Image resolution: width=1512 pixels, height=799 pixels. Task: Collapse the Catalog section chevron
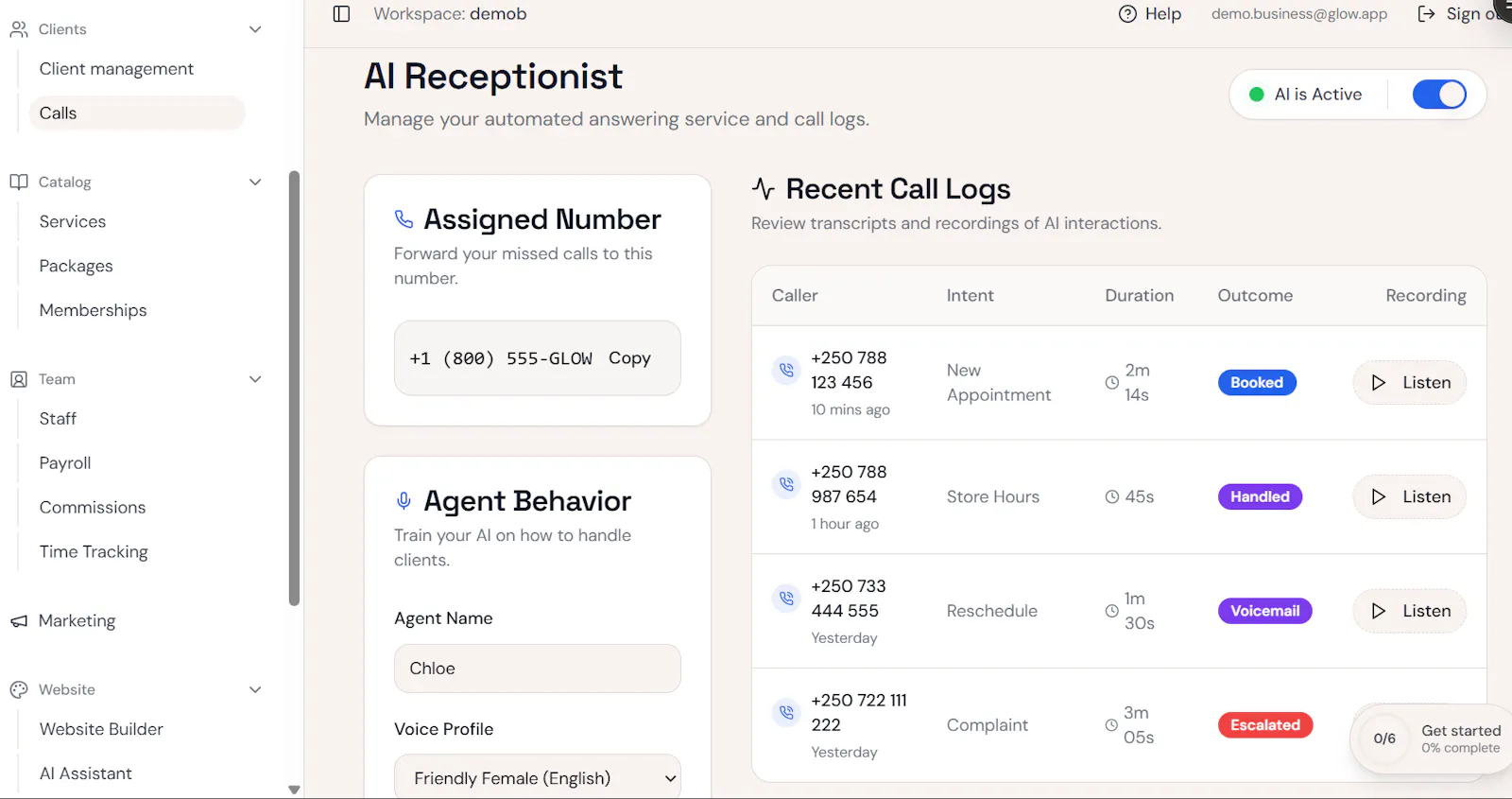[x=255, y=182]
